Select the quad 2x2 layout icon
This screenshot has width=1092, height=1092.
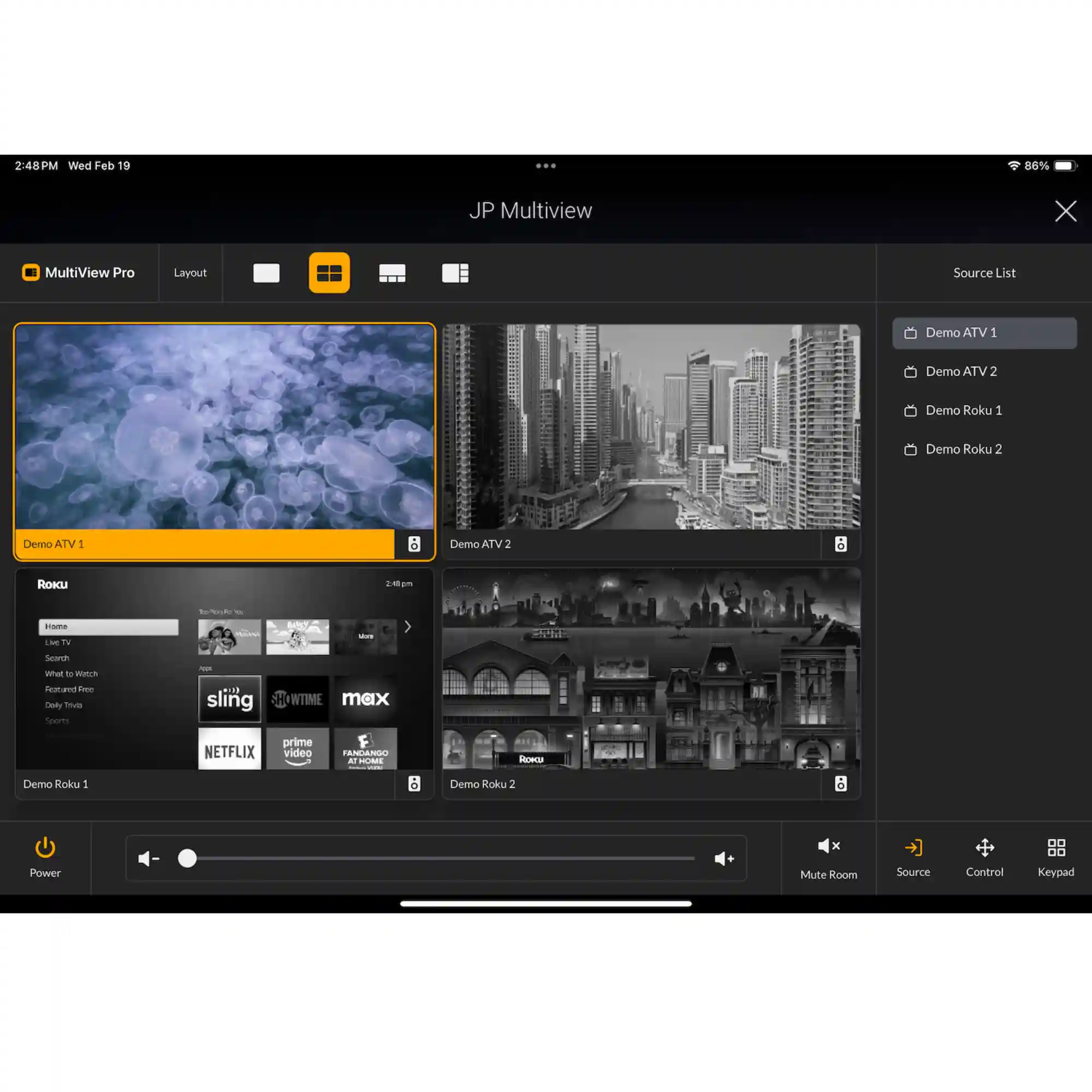(329, 273)
